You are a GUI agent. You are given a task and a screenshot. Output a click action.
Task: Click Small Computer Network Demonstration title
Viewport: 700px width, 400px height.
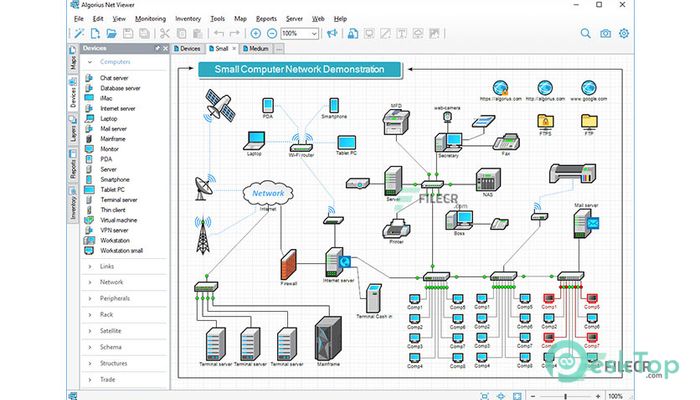[x=299, y=70]
